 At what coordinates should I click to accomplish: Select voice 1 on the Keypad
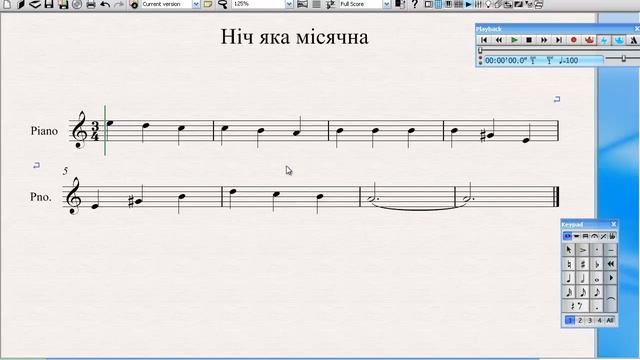[x=570, y=320]
